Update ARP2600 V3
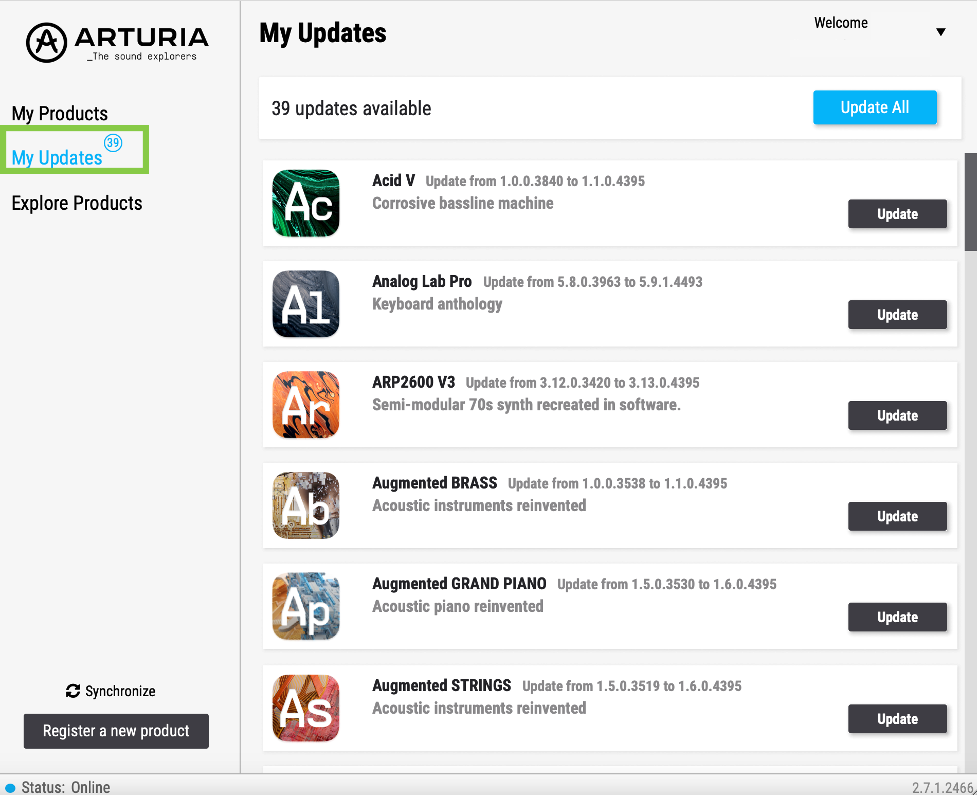Image resolution: width=977 pixels, height=795 pixels. (x=897, y=416)
